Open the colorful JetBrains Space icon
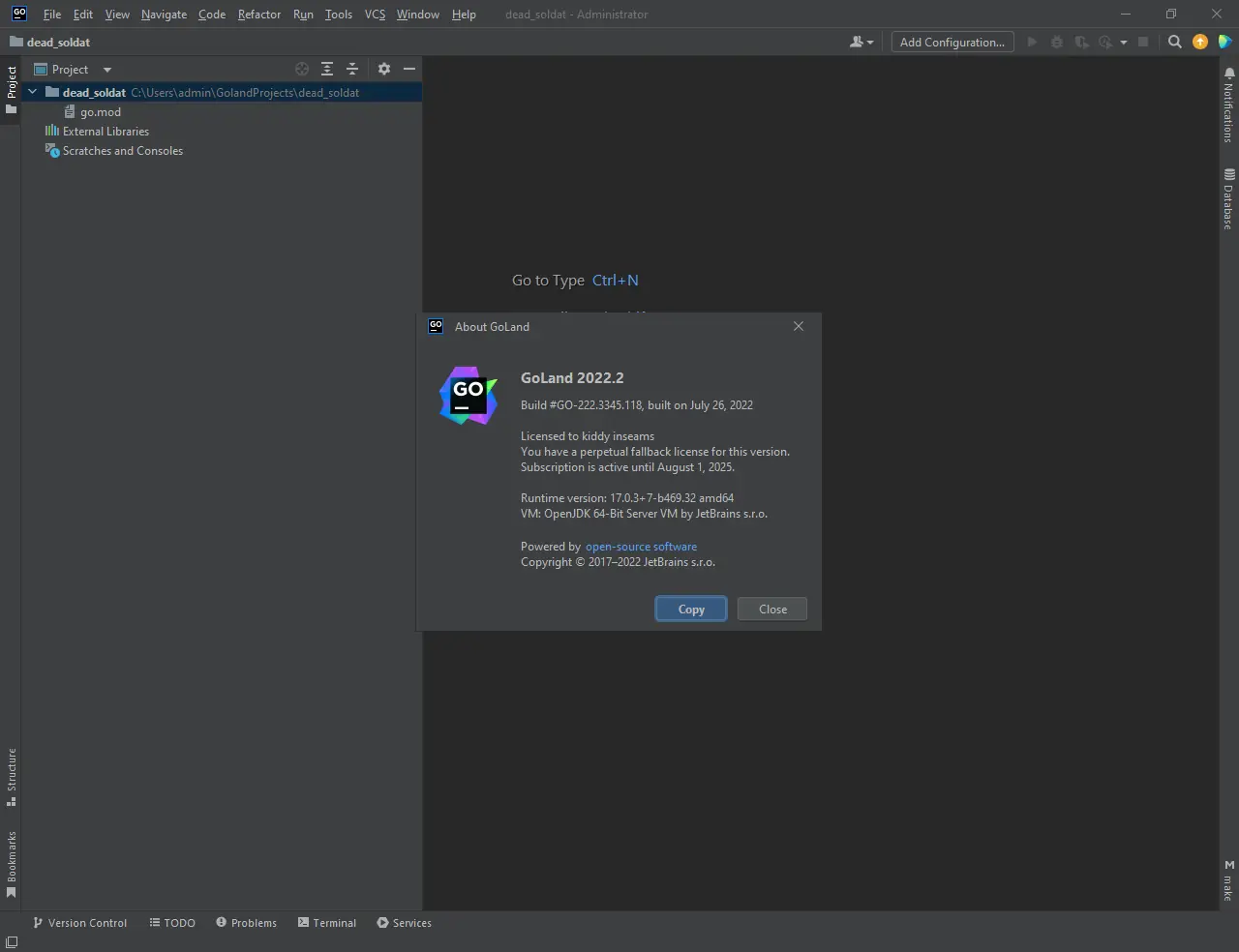Image resolution: width=1239 pixels, height=952 pixels. [1224, 43]
